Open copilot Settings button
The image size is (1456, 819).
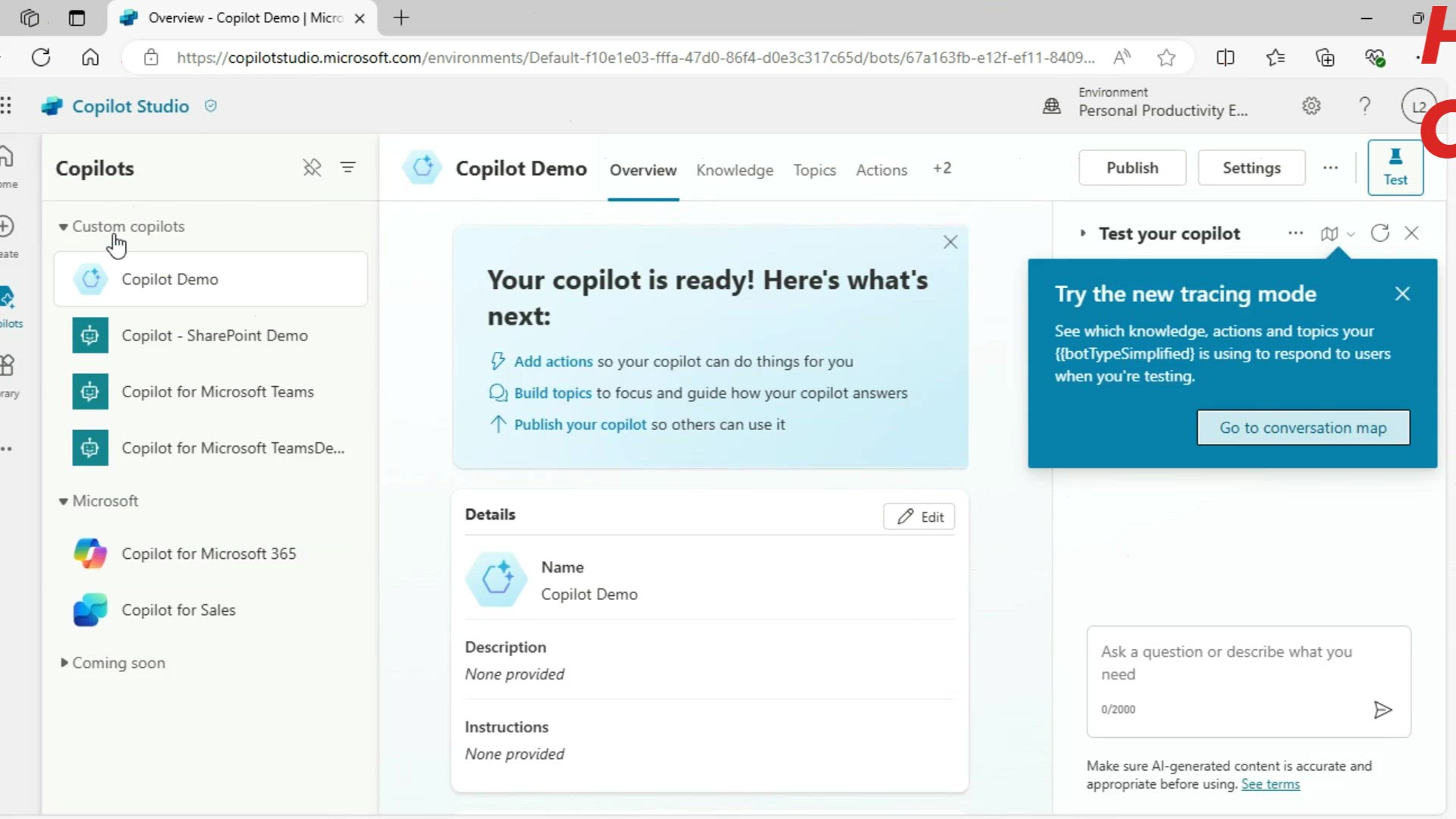click(x=1251, y=168)
